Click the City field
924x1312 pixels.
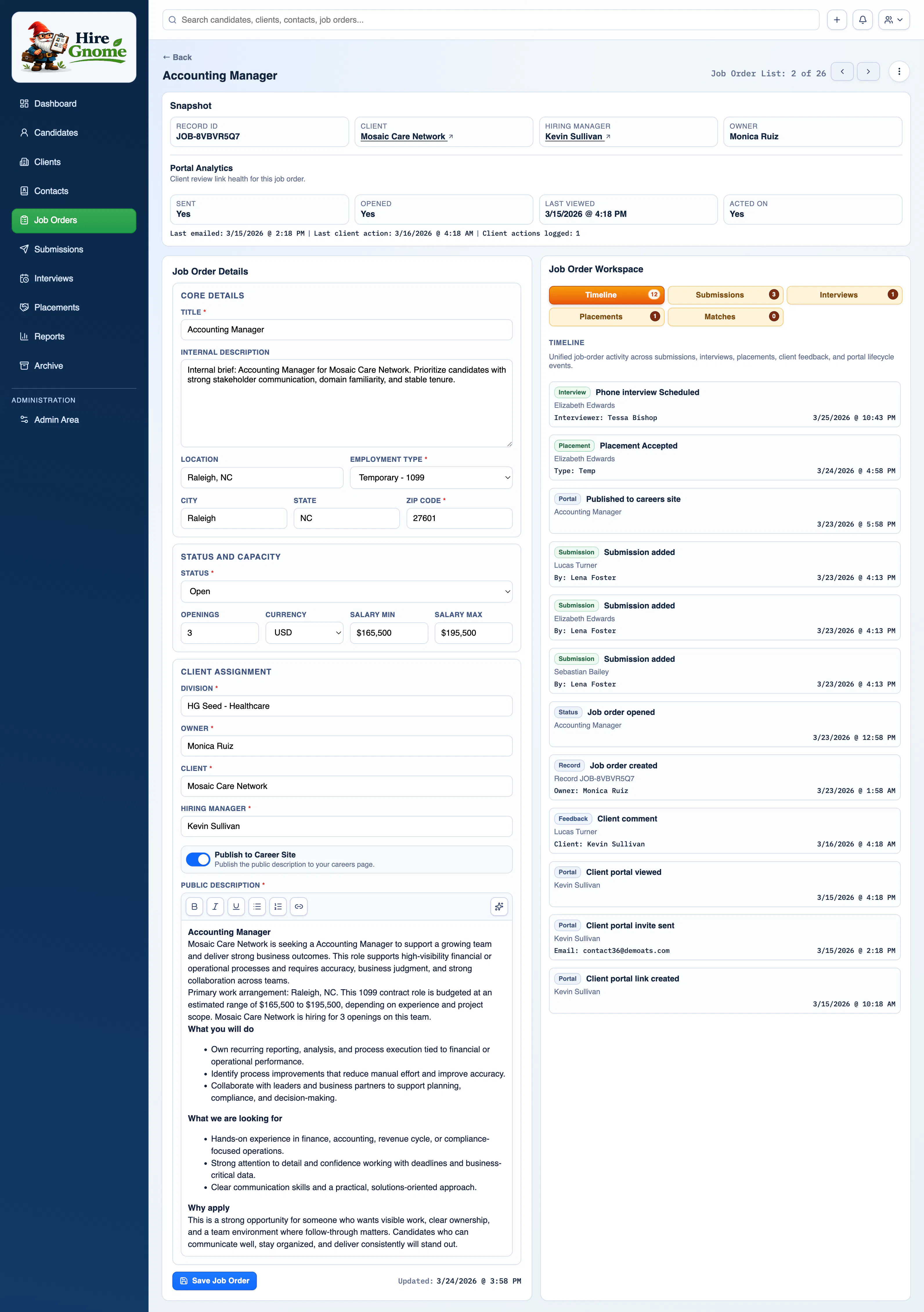[234, 518]
